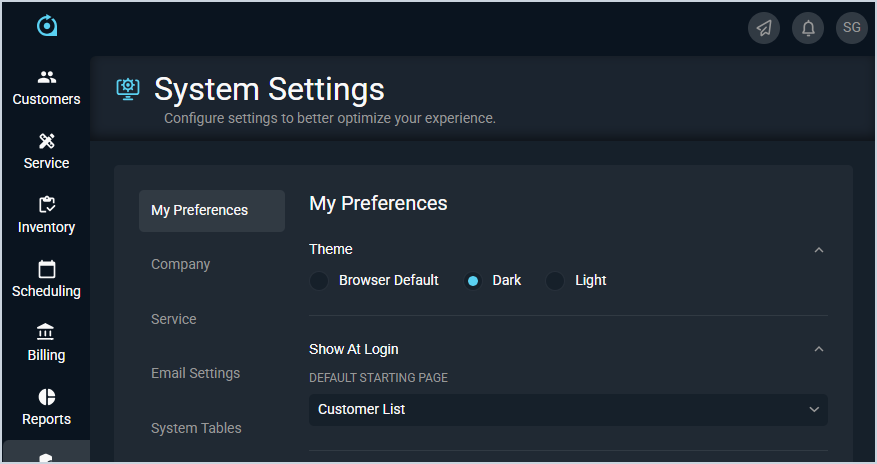Select the Light theme radio button
Viewport: 877px width, 464px height.
point(555,281)
